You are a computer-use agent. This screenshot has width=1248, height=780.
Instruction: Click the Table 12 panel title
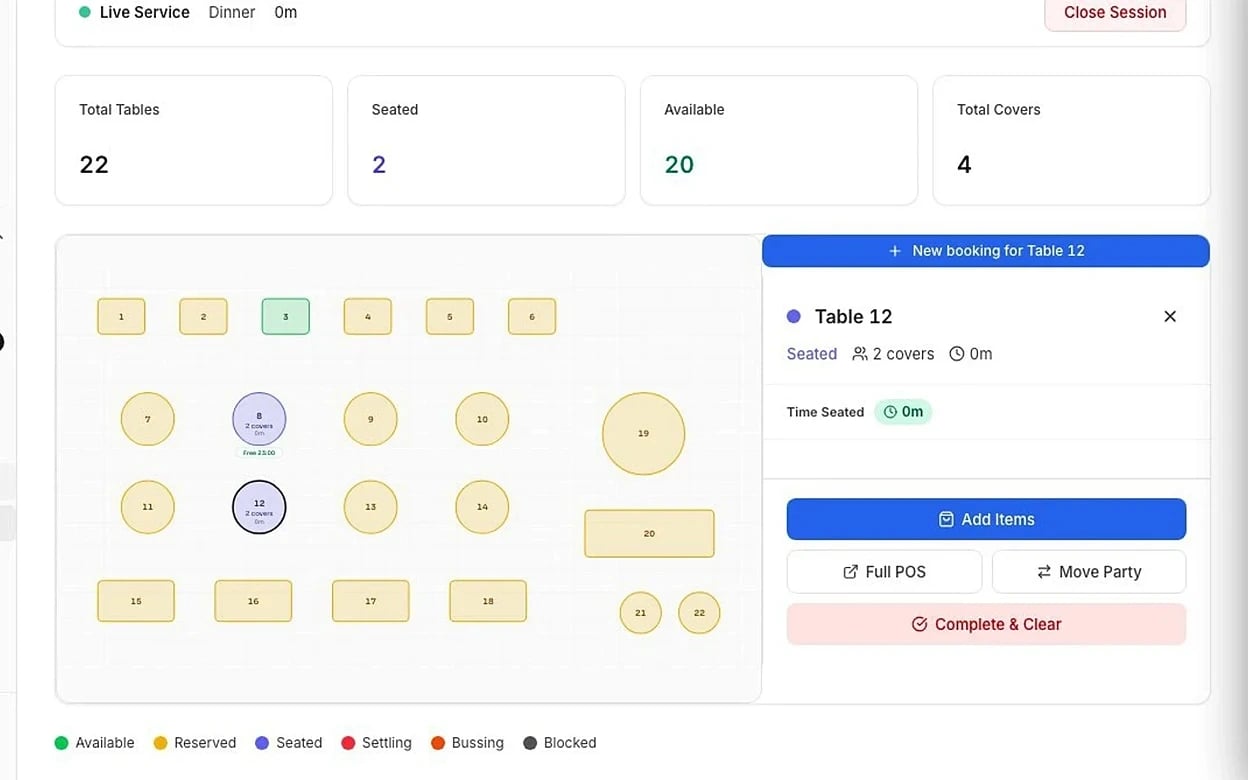click(x=853, y=316)
